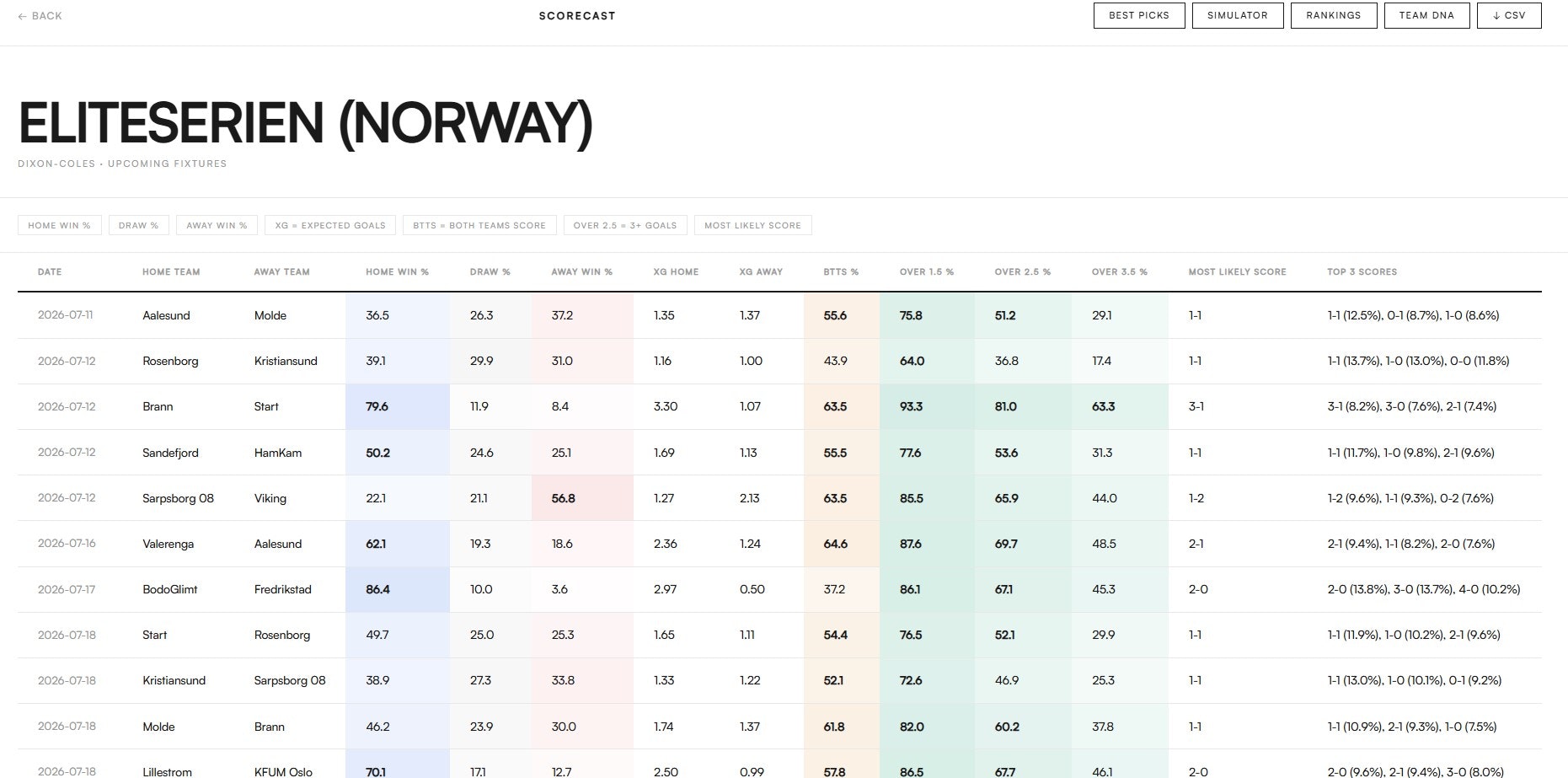The image size is (1568, 778).
Task: Click Brann's 79.6 home win value
Action: pyautogui.click(x=377, y=406)
